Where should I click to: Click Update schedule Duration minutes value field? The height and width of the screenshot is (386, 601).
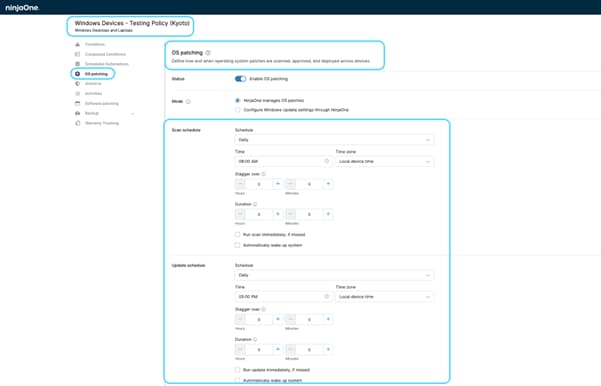coord(309,350)
